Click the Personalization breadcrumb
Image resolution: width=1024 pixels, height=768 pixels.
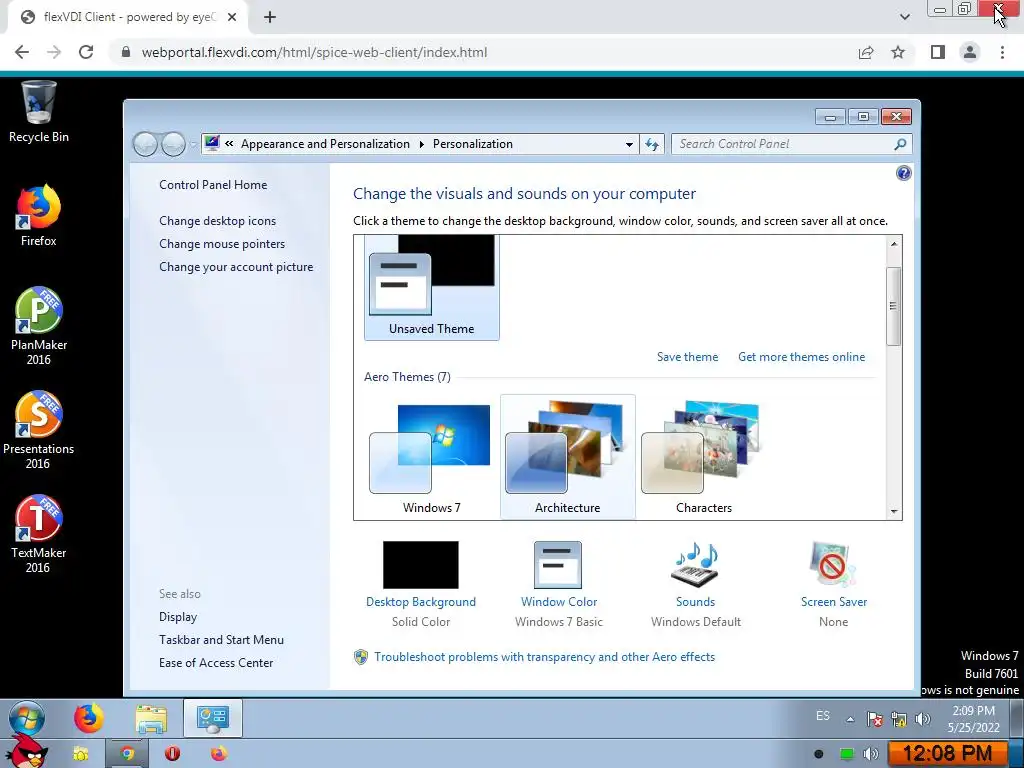point(473,144)
